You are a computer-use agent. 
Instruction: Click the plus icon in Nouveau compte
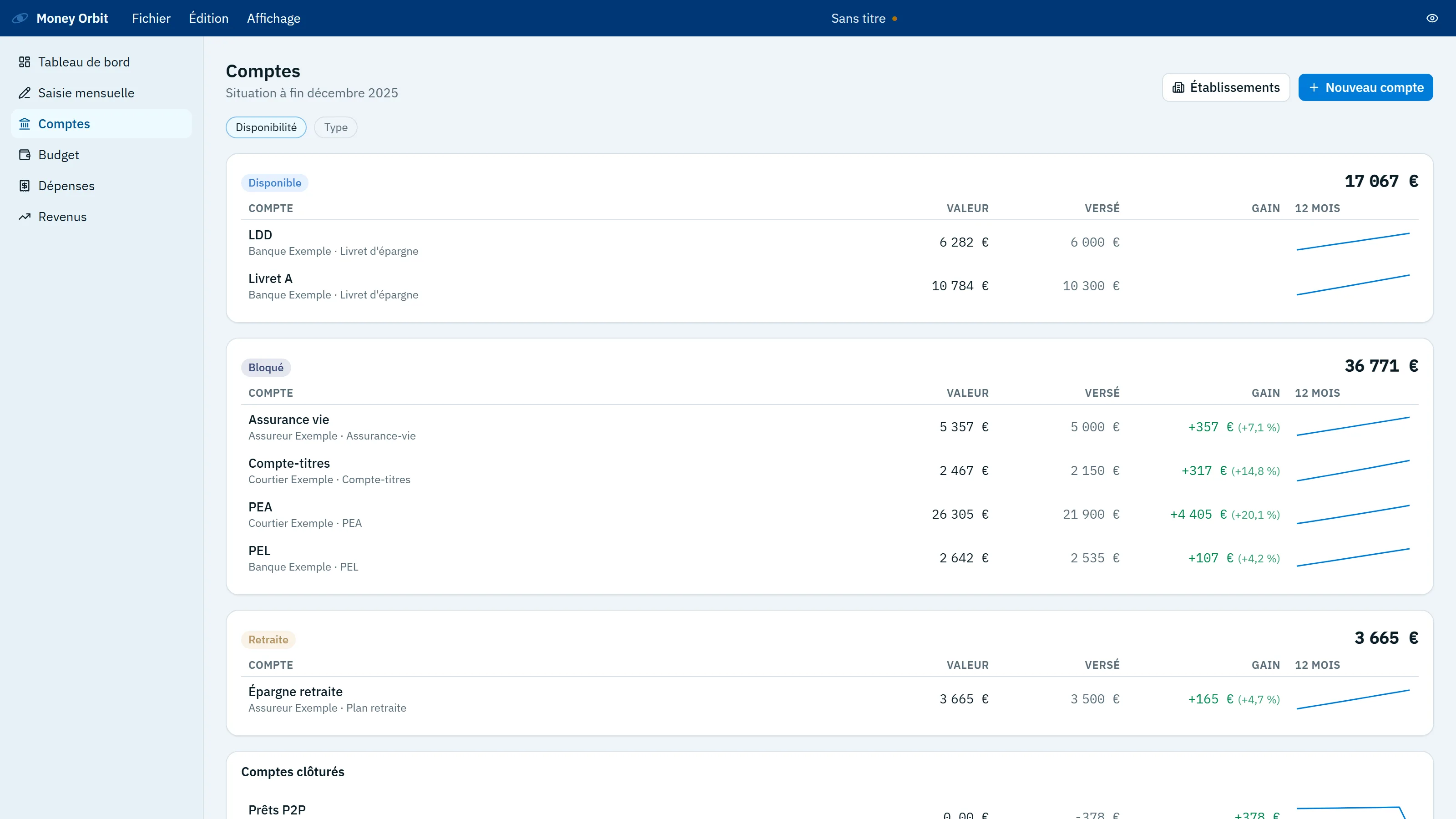tap(1314, 88)
